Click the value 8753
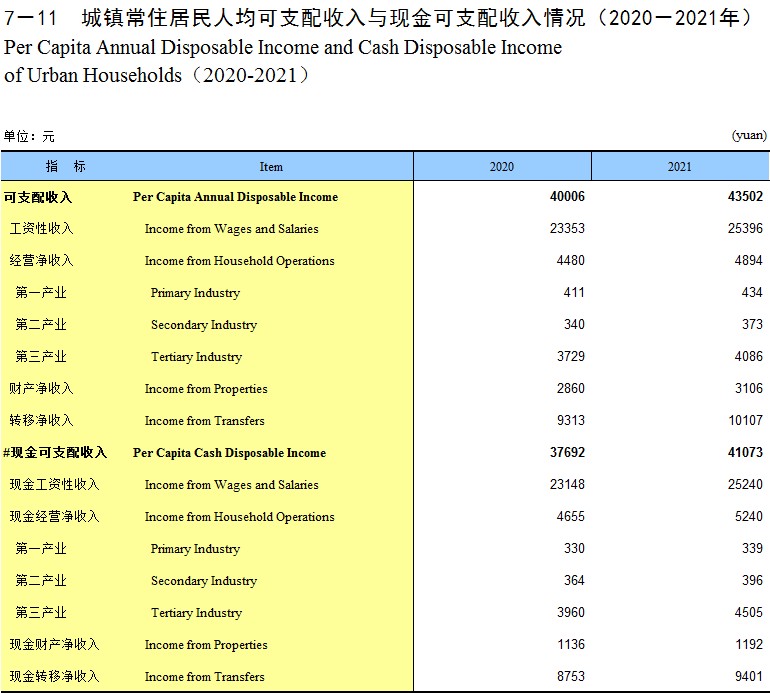 pyautogui.click(x=571, y=676)
